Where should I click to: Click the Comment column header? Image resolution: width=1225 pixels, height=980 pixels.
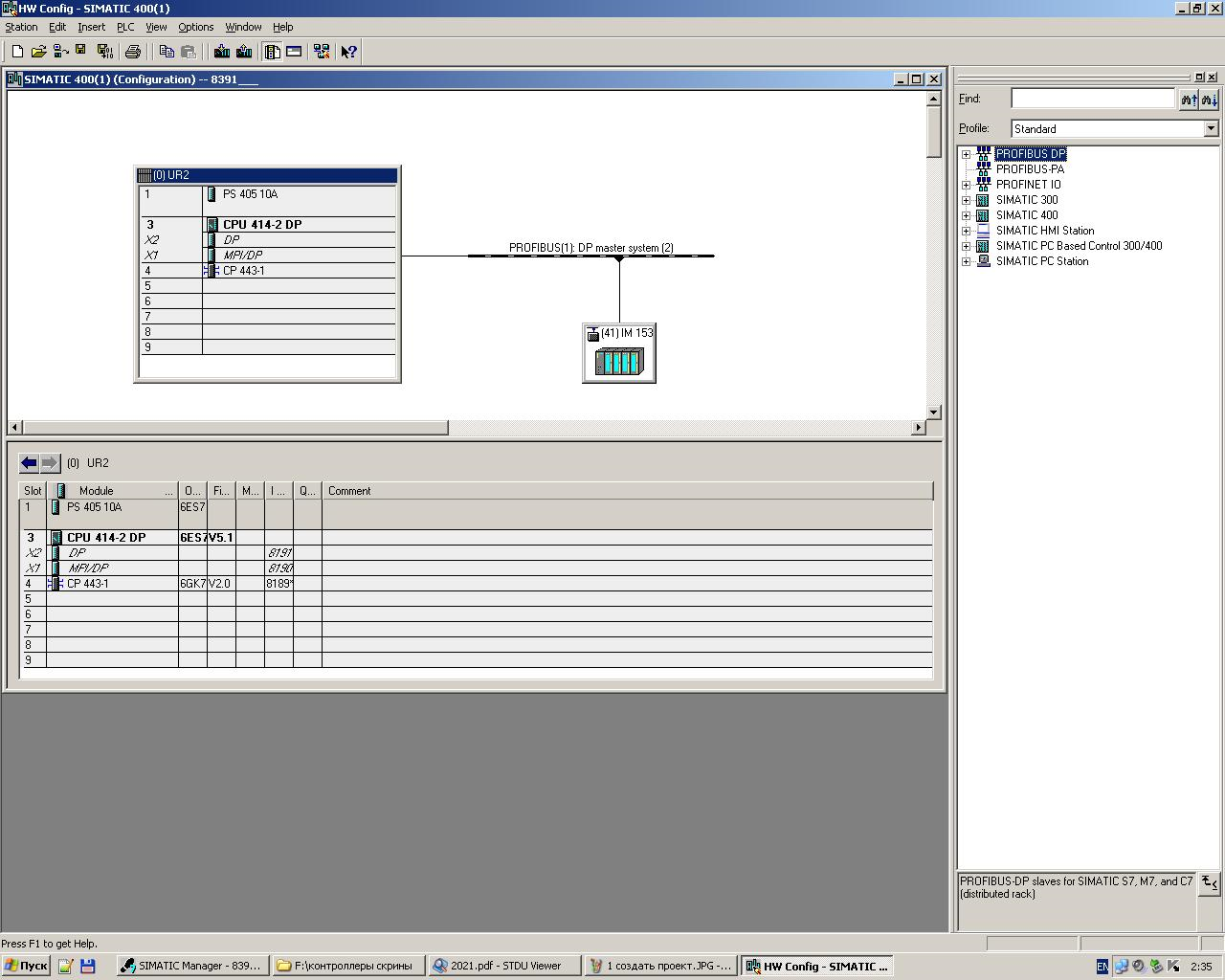pos(627,491)
